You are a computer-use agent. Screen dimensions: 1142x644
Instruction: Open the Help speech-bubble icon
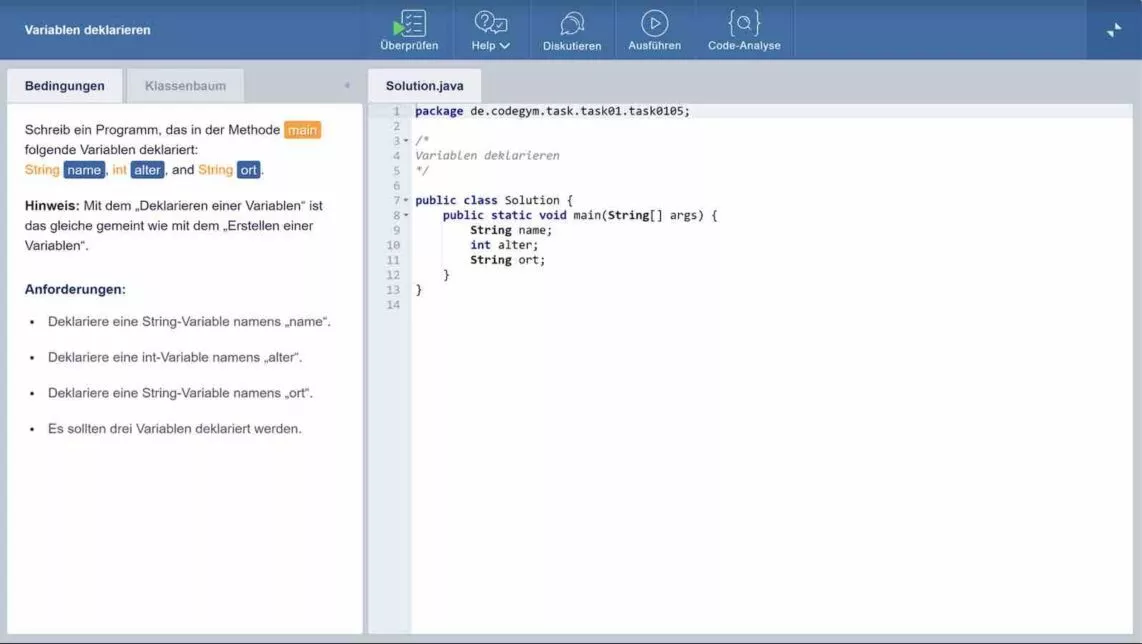tap(491, 23)
